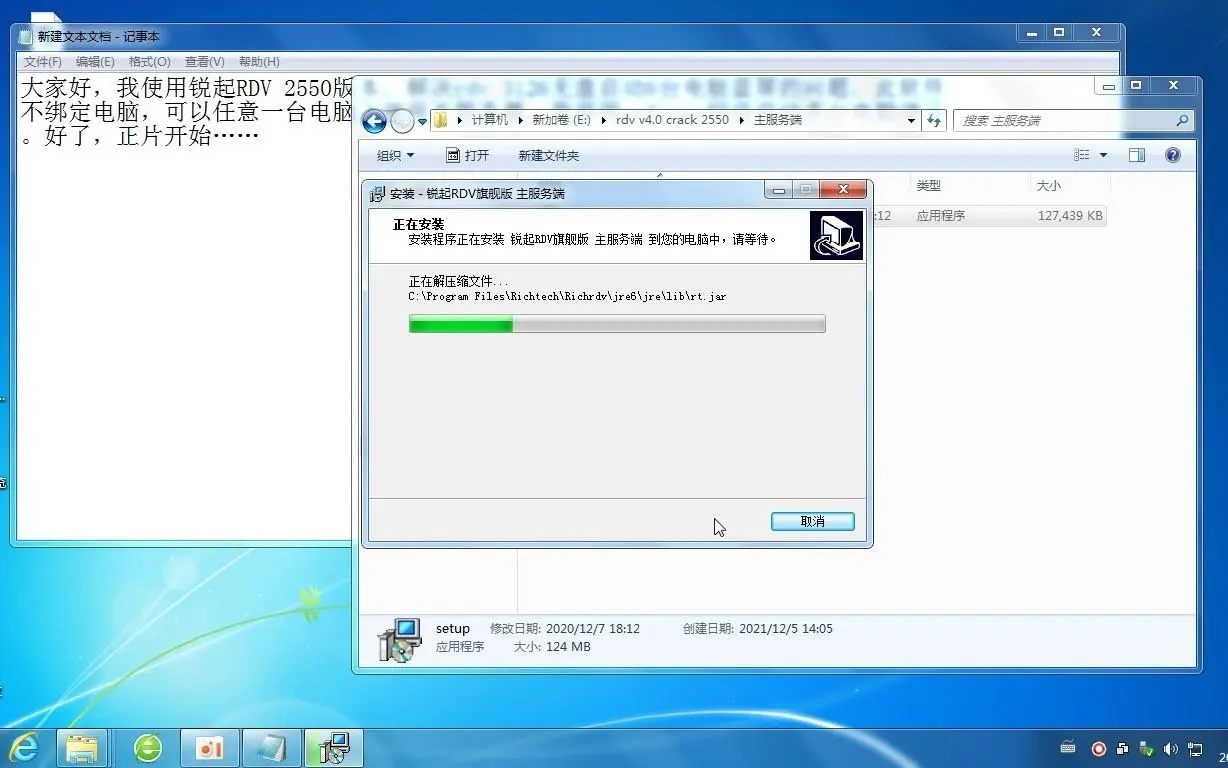Click the Cancel (取消) button in installer
1228x768 pixels.
812,521
